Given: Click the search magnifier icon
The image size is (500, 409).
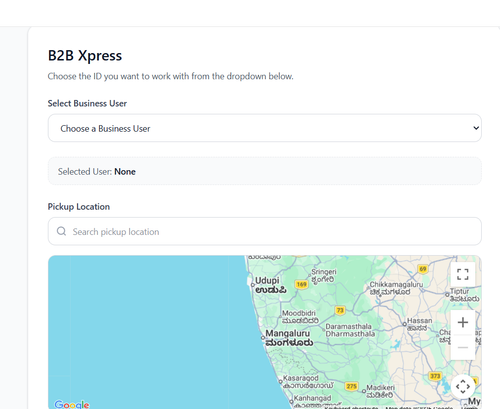Looking at the screenshot, I should coord(61,231).
